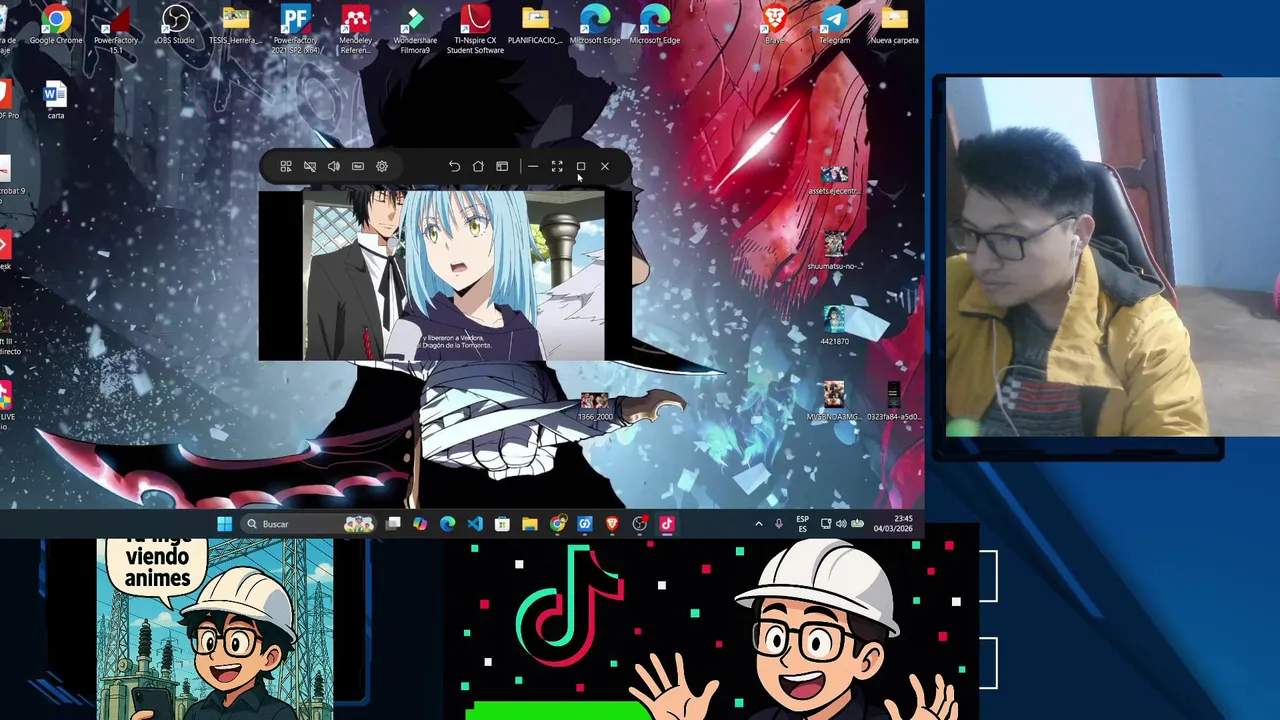Switch ESP ES keyboard language indicator
The image size is (1280, 720).
[x=802, y=524]
